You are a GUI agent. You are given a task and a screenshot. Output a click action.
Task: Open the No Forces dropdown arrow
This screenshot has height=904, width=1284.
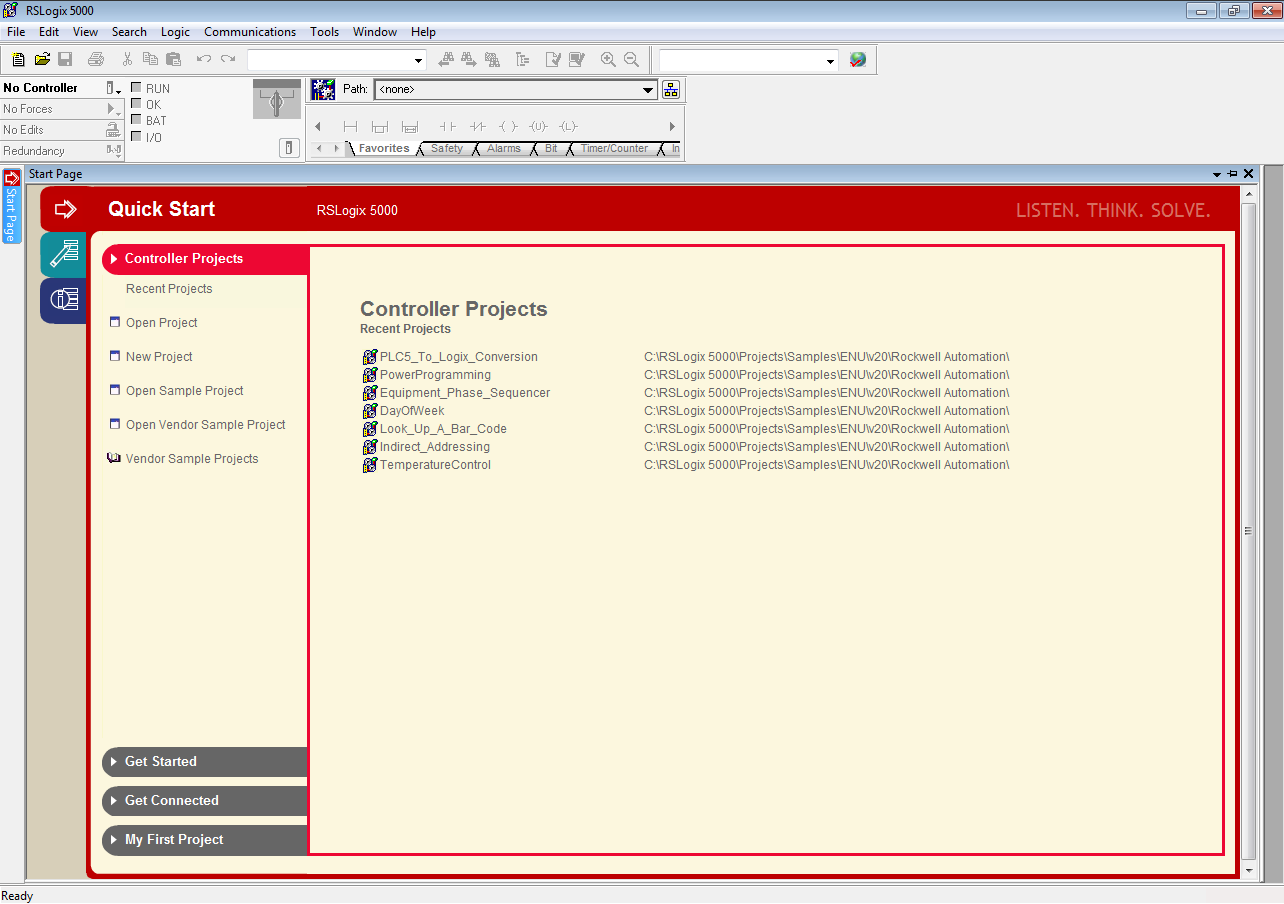click(114, 109)
